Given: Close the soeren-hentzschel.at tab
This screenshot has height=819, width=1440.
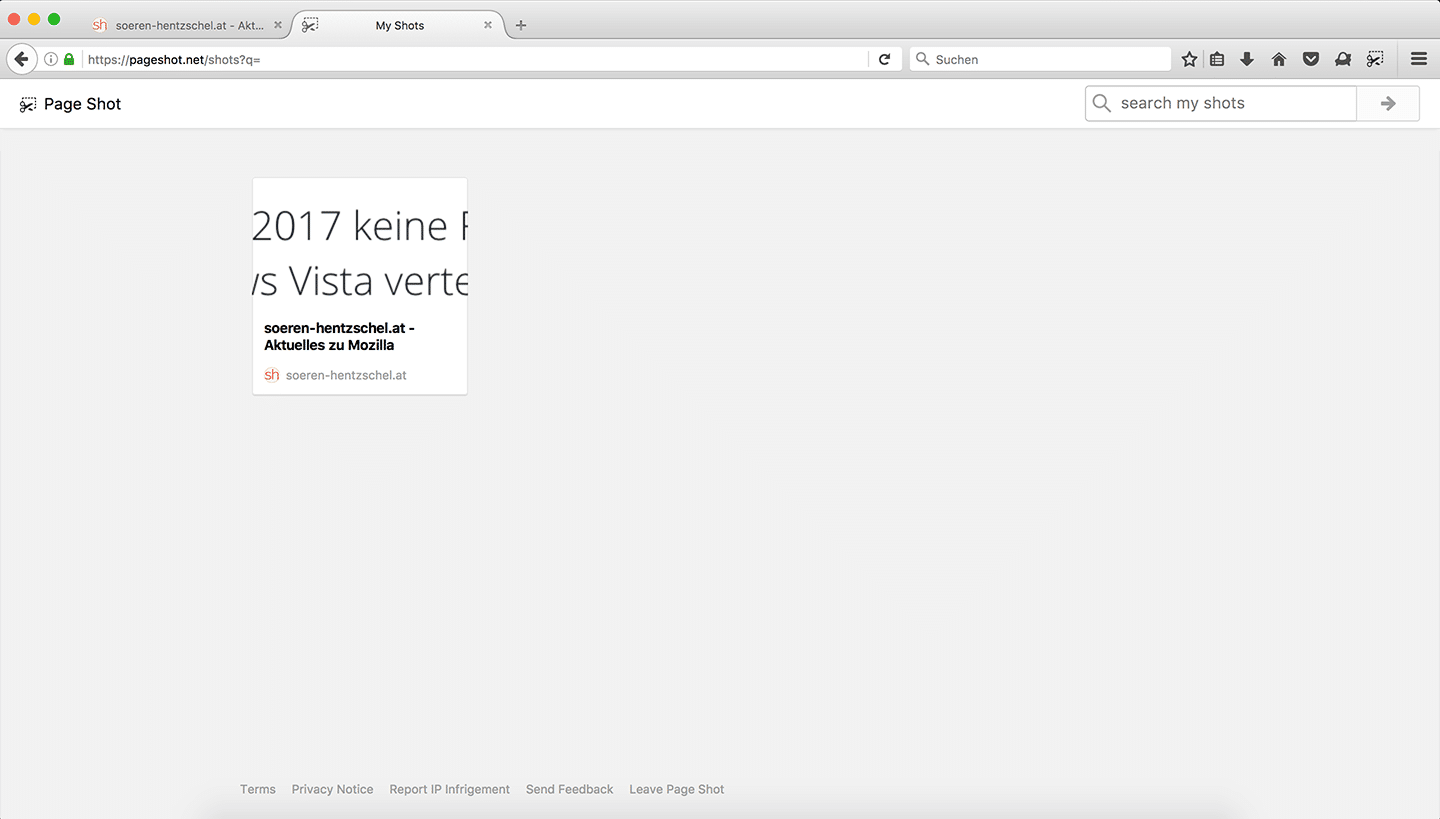Looking at the screenshot, I should [x=278, y=25].
